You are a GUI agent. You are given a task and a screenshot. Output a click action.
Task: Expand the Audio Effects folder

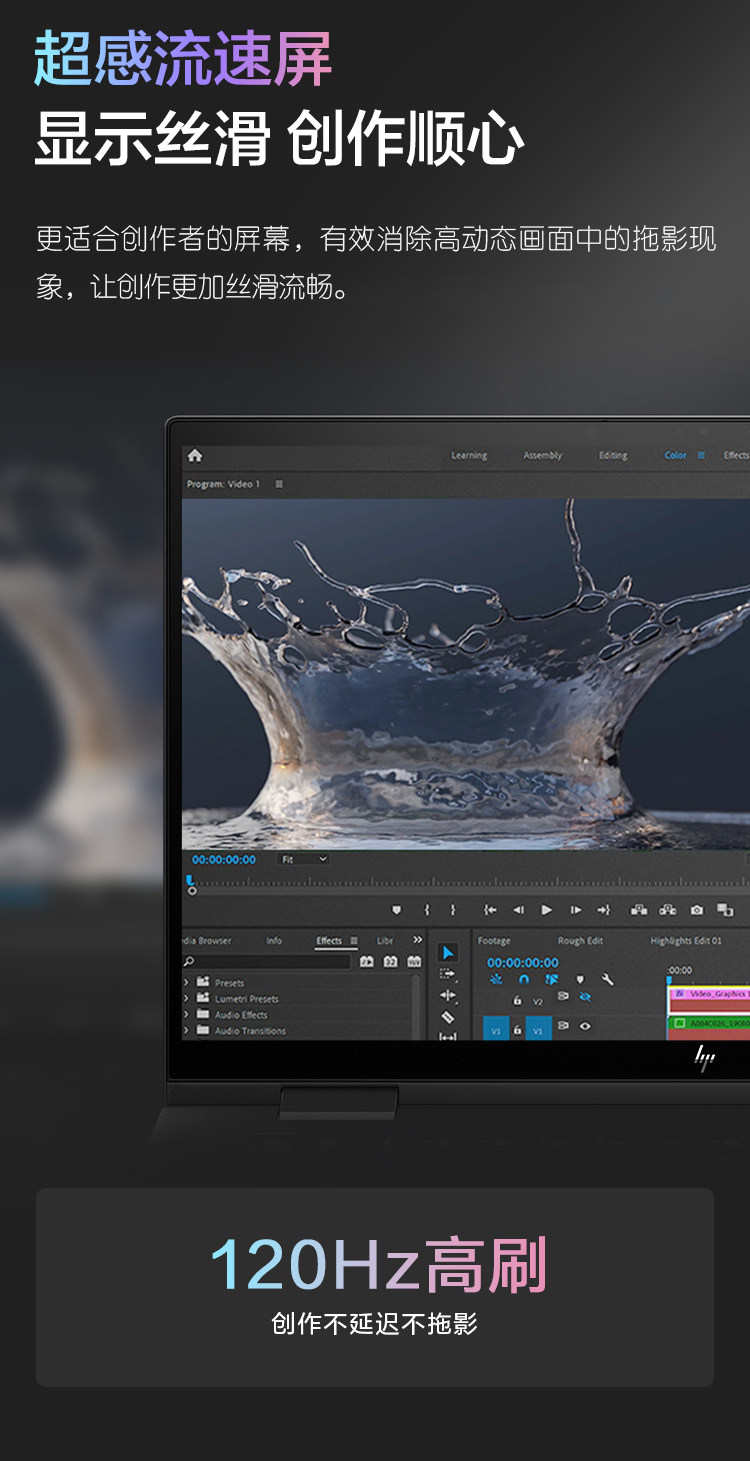[x=186, y=1014]
